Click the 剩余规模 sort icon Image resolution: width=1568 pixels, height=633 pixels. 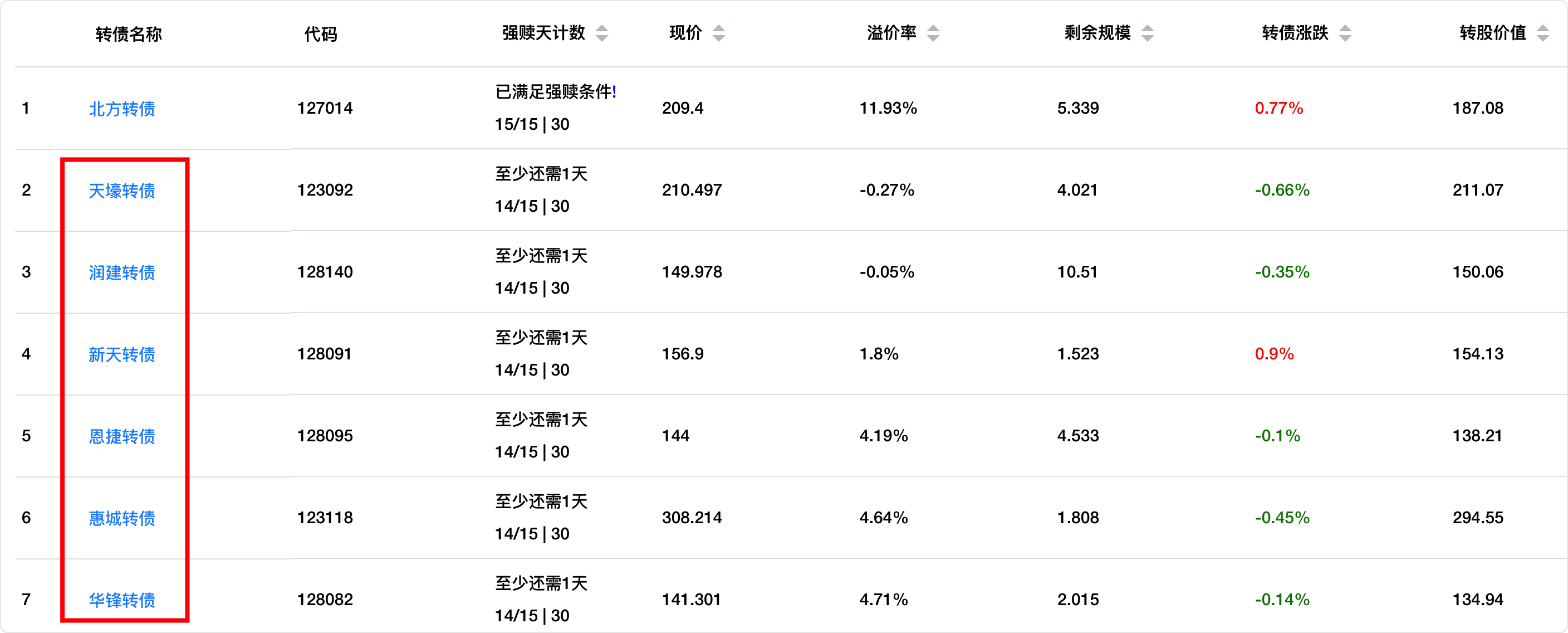click(1148, 33)
